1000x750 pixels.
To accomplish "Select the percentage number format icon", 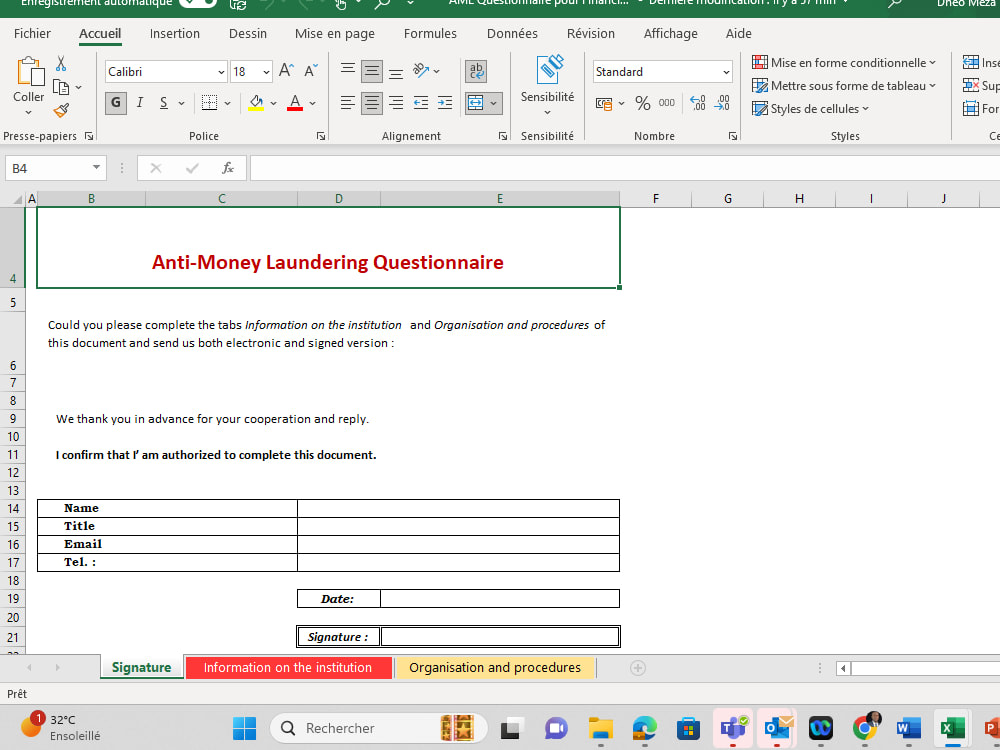I will 641,103.
